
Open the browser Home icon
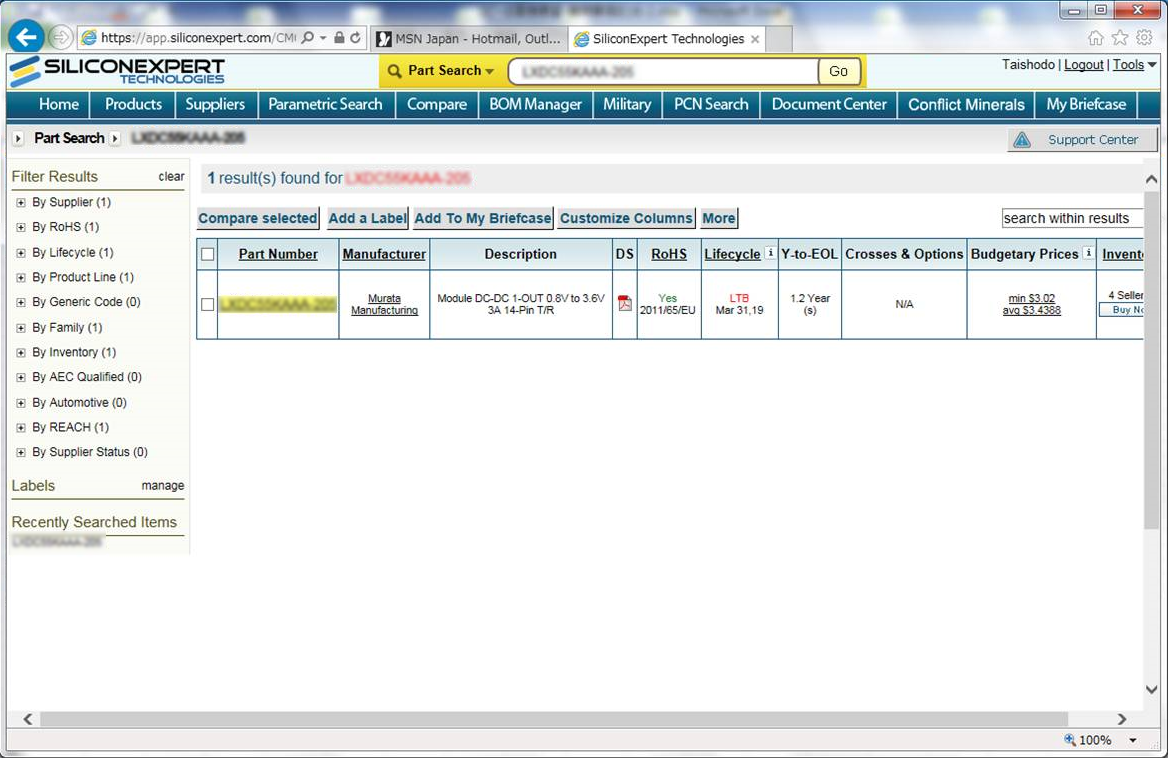[x=1096, y=38]
